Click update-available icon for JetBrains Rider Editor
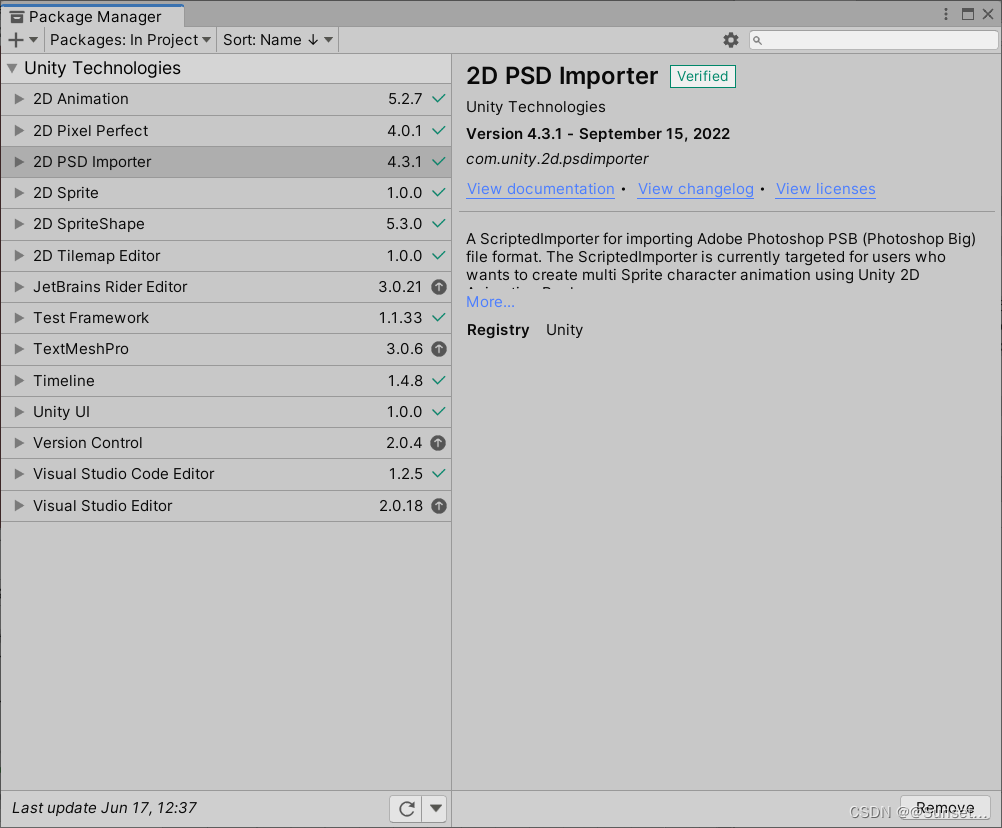This screenshot has height=828, width=1002. pyautogui.click(x=438, y=287)
